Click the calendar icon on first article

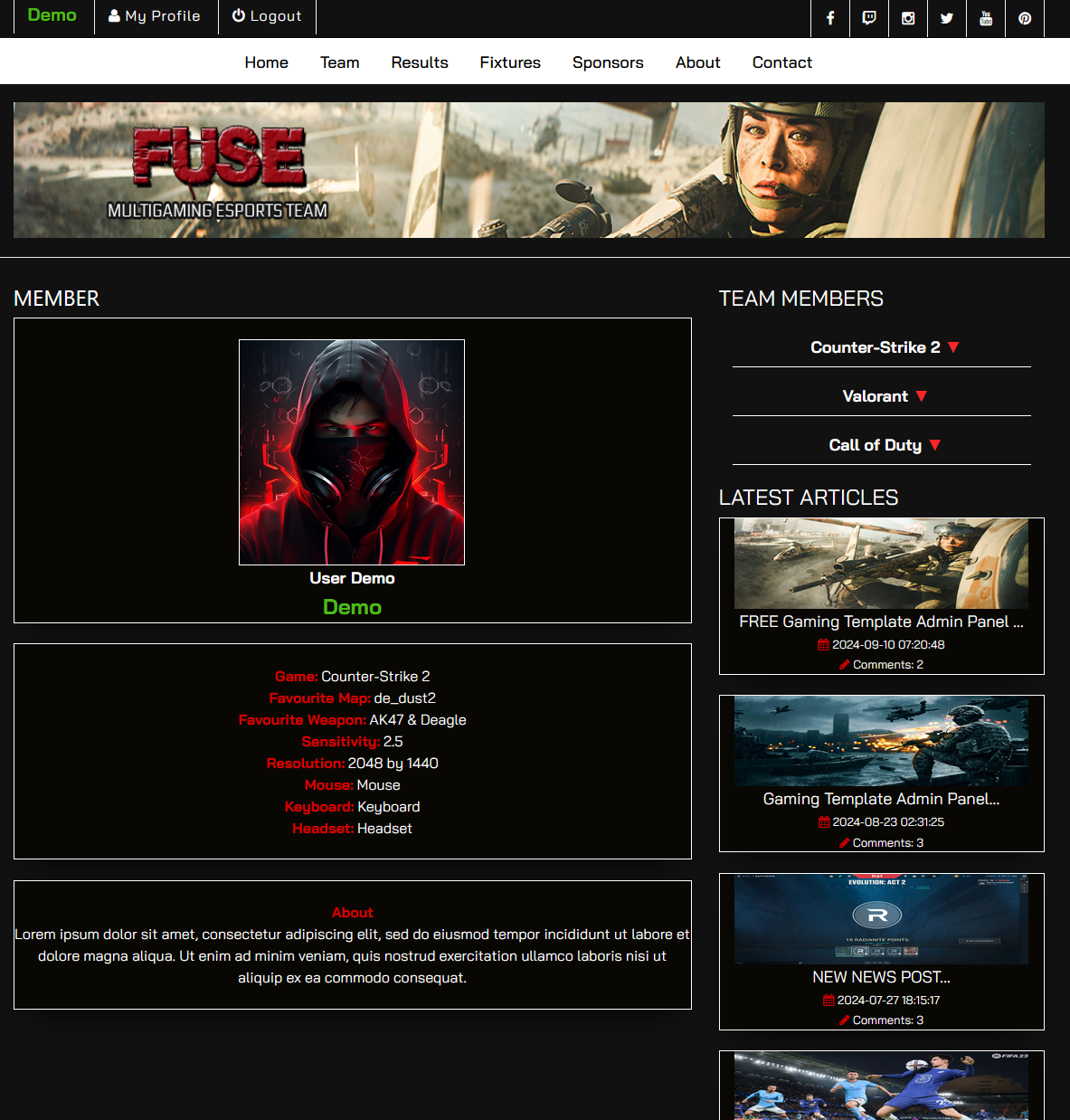click(823, 645)
